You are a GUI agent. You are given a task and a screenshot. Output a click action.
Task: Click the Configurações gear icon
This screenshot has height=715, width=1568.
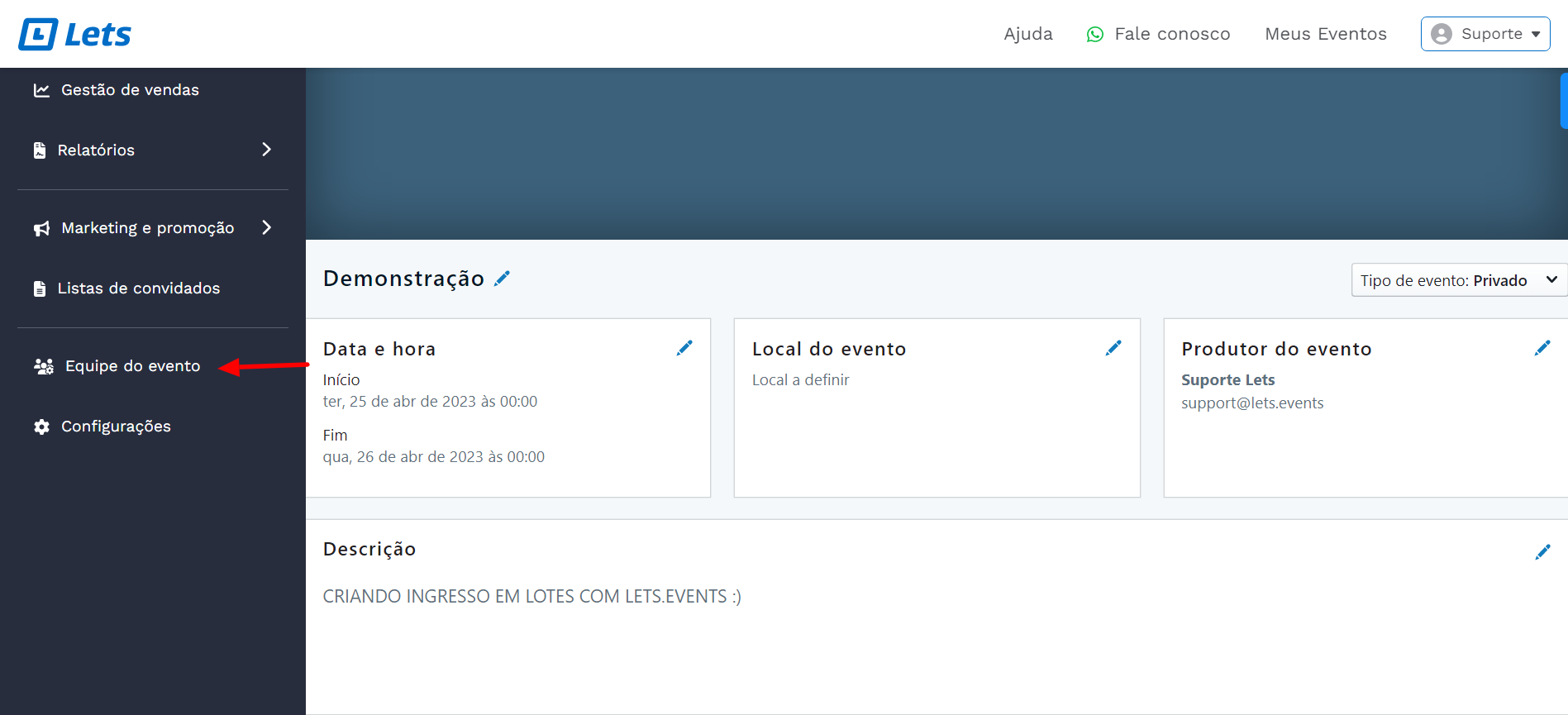[41, 427]
